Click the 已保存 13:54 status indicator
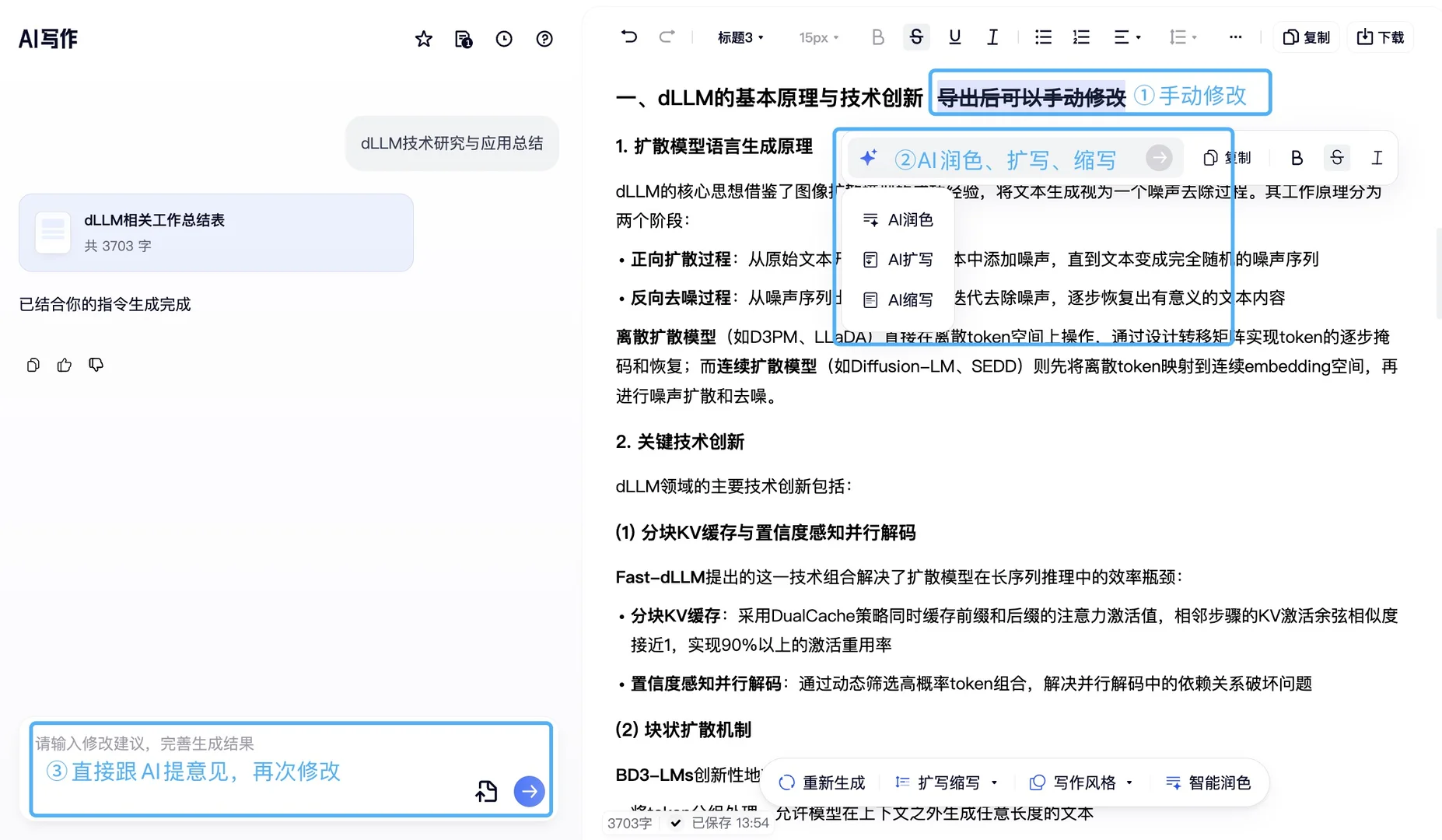This screenshot has height=840, width=1442. click(719, 823)
